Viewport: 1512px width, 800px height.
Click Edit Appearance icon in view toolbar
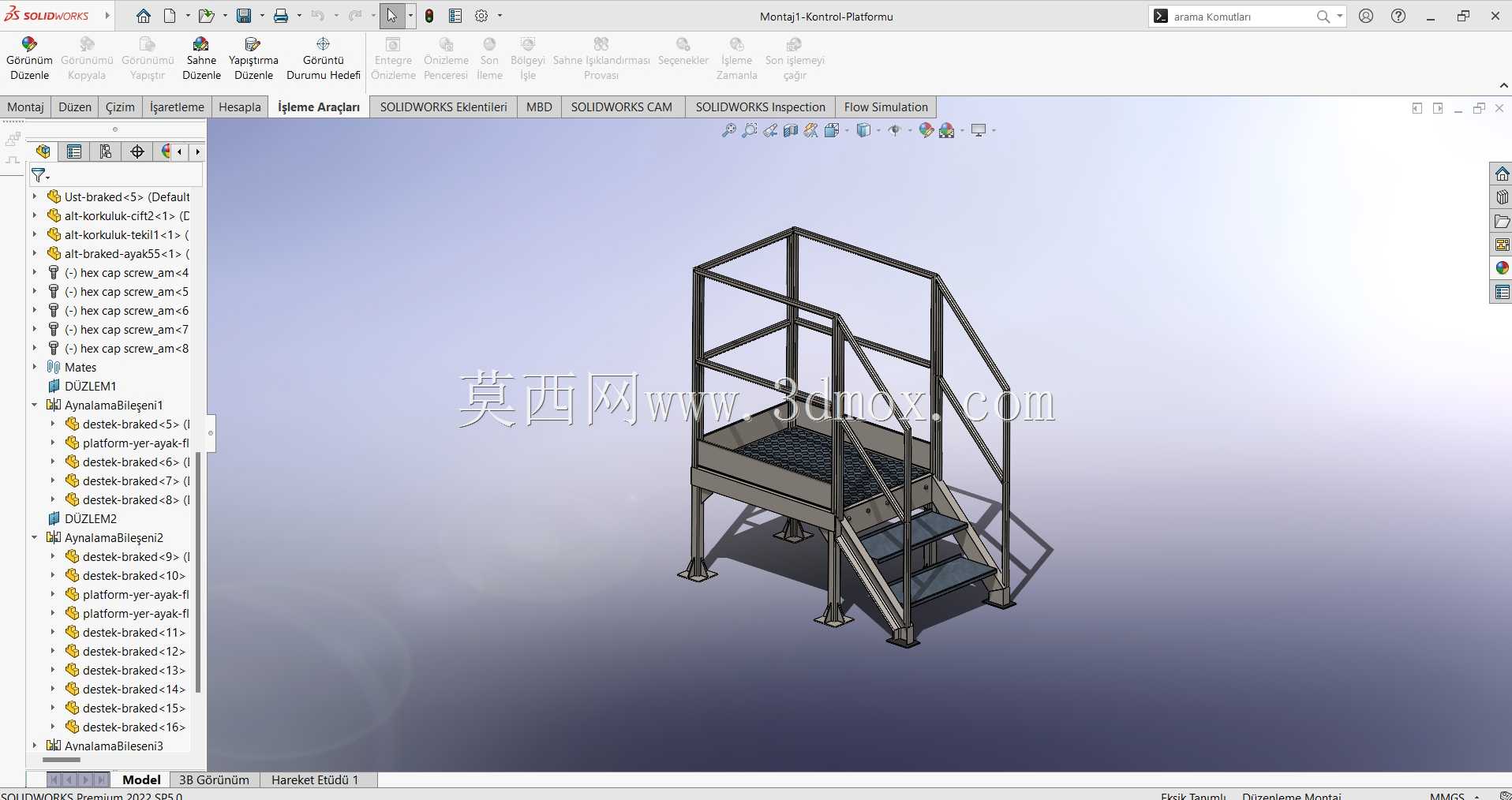coord(926,130)
